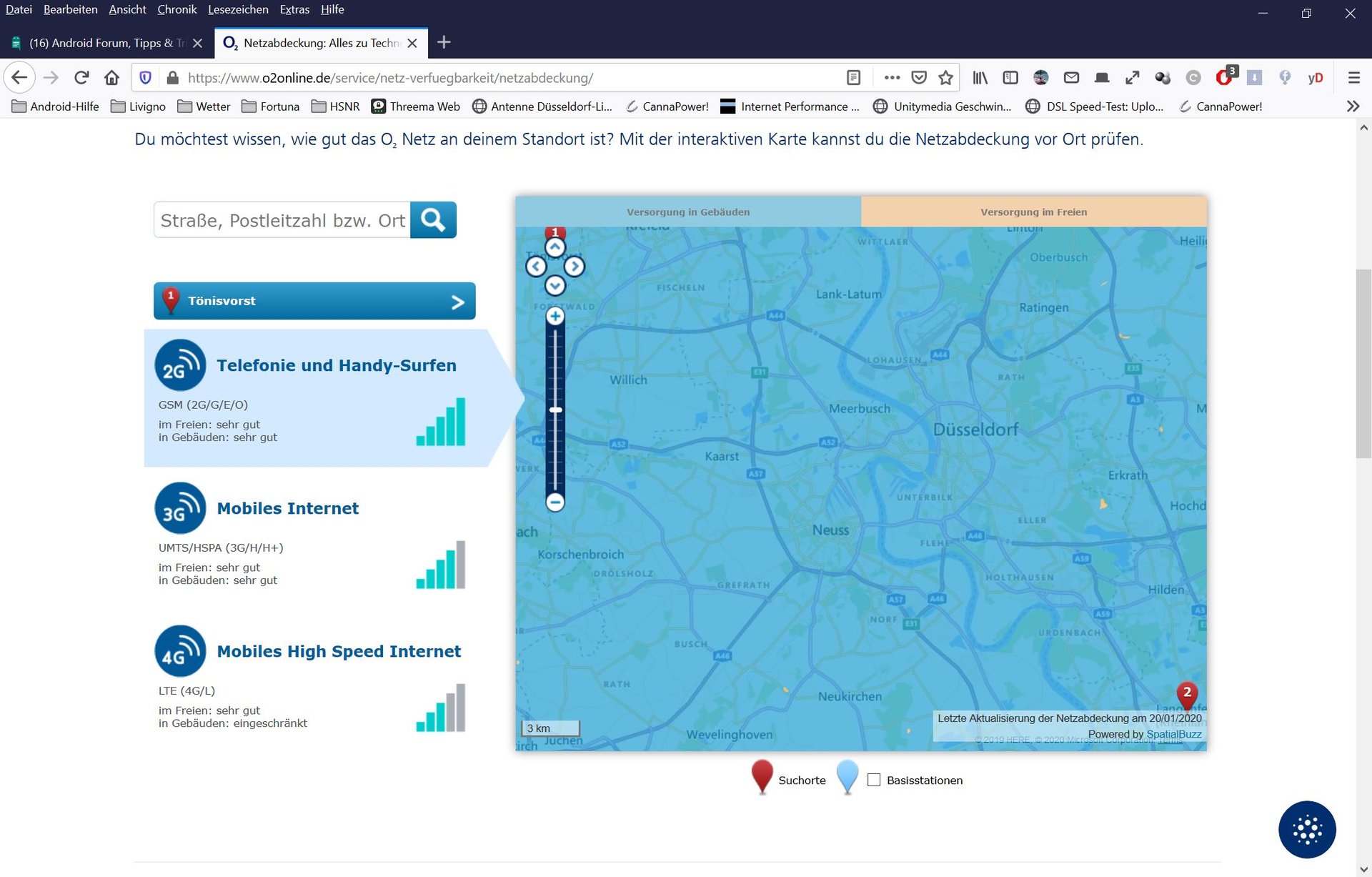Open Telefonie und Handy-Surfen section
Image resolution: width=1372 pixels, height=877 pixels.
click(336, 365)
